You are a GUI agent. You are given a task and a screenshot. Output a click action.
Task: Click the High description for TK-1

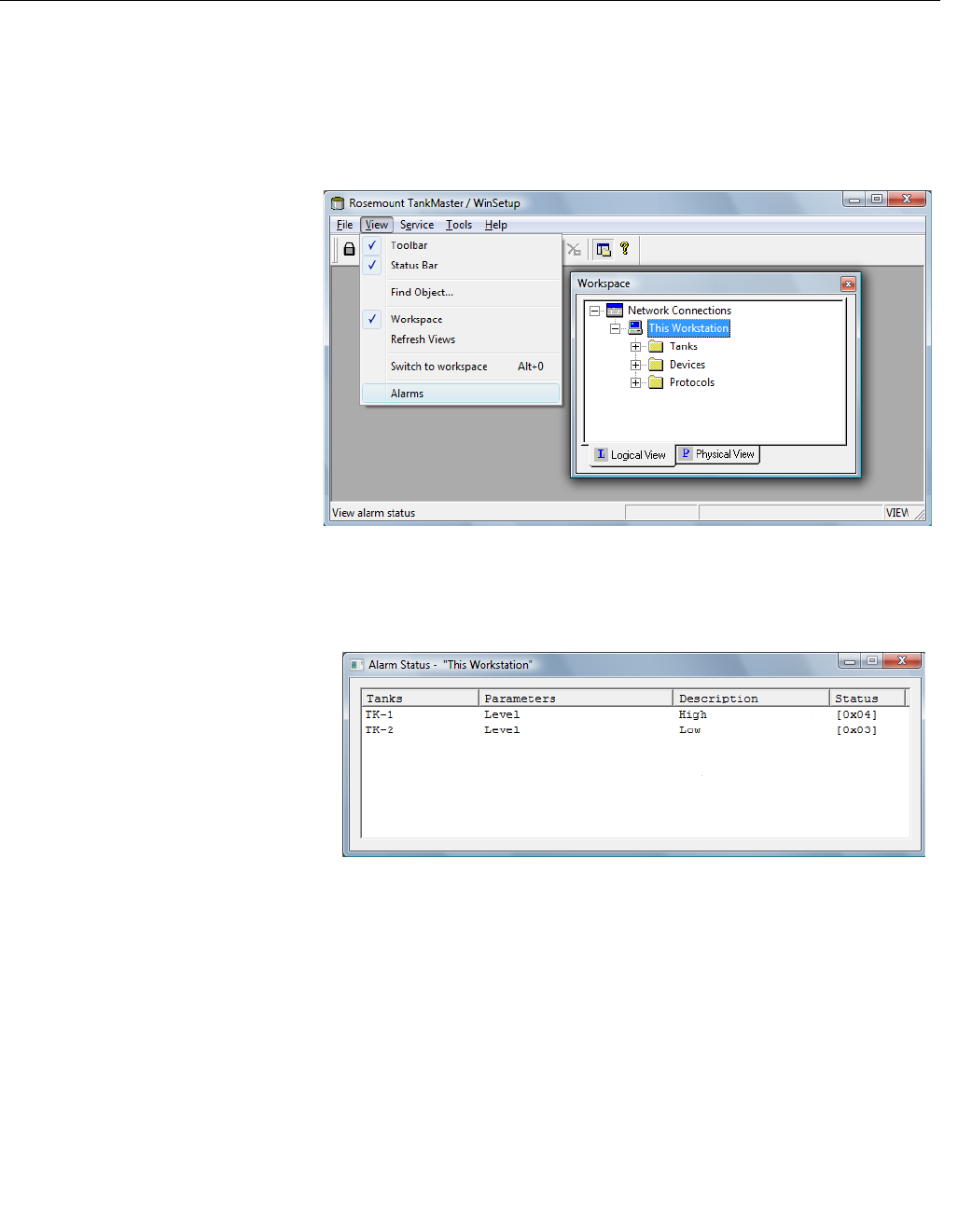pos(692,714)
